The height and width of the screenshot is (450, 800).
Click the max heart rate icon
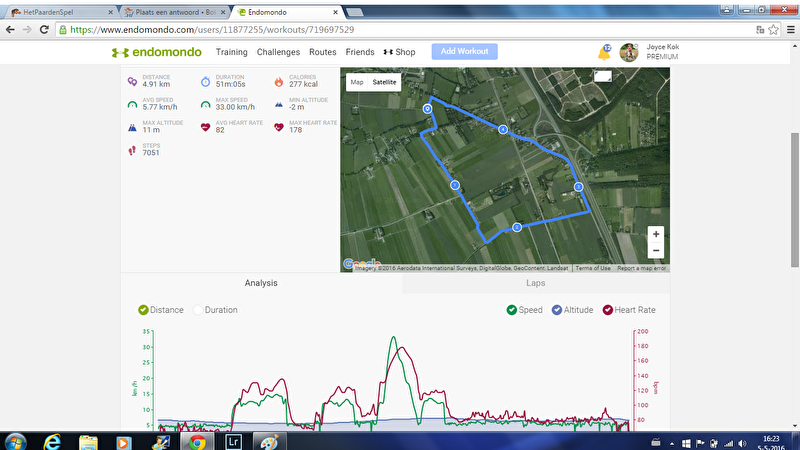279,127
